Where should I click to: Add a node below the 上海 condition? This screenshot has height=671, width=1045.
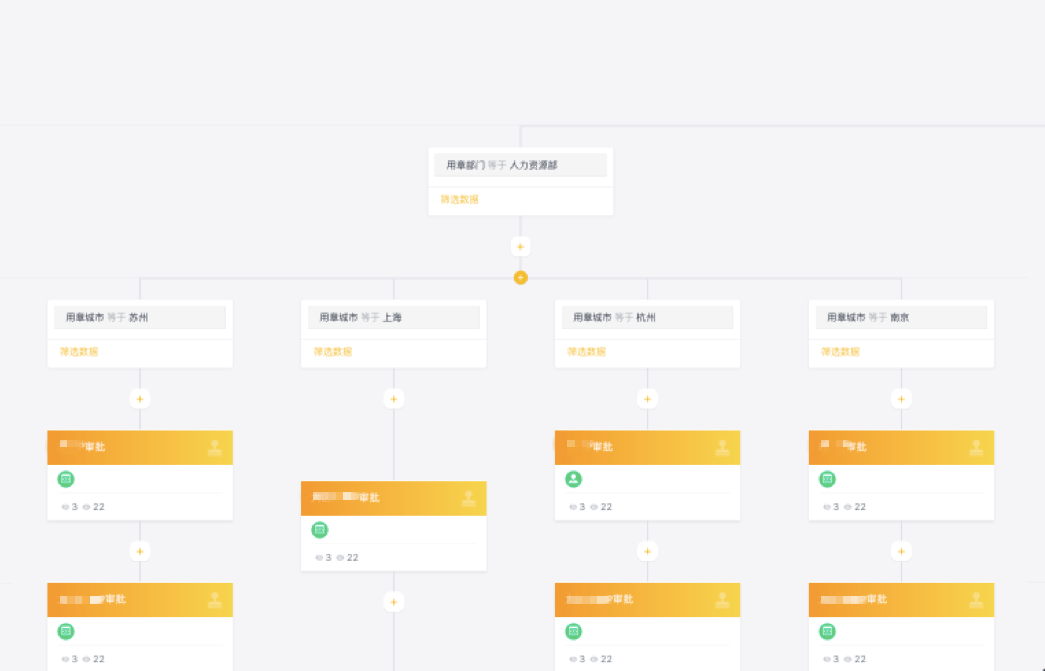394,399
